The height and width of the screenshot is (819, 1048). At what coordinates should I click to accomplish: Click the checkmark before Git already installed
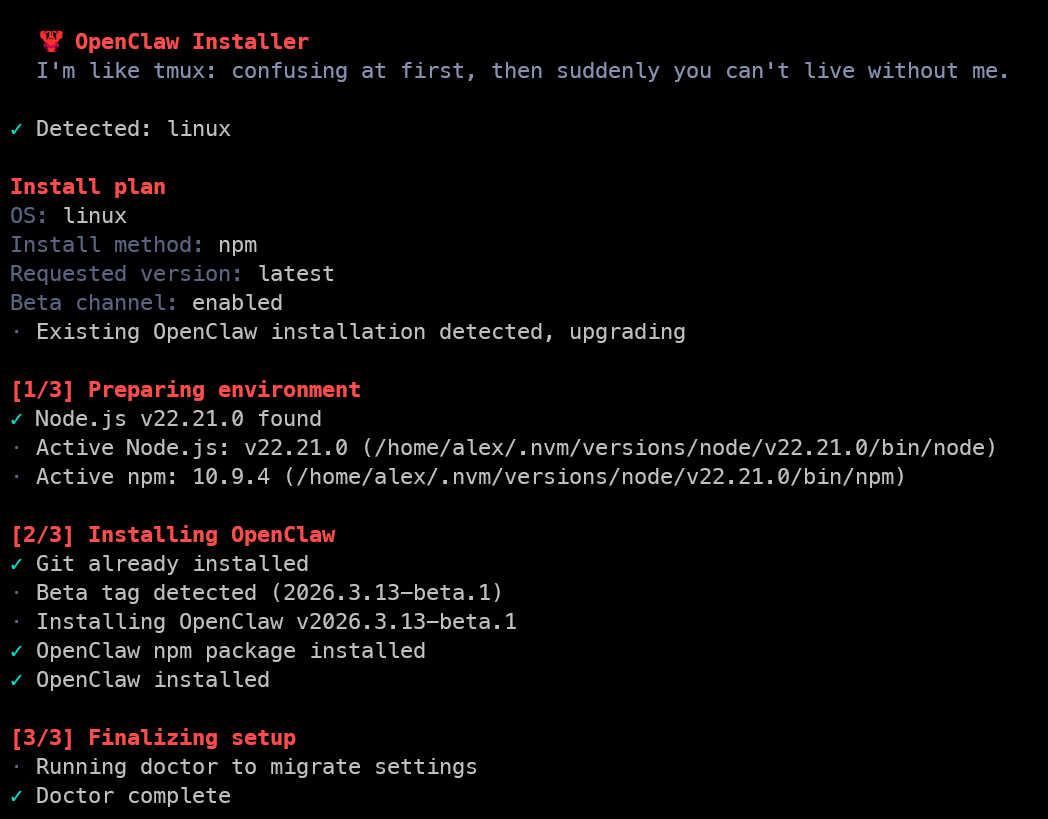click(17, 564)
